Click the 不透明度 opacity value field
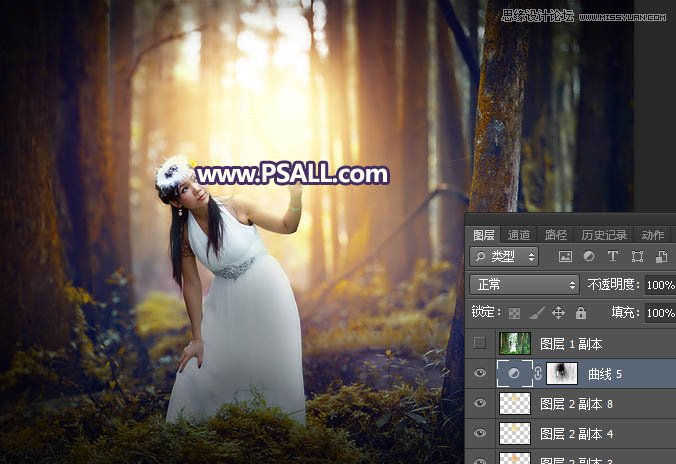The width and height of the screenshot is (676, 464). click(x=660, y=285)
